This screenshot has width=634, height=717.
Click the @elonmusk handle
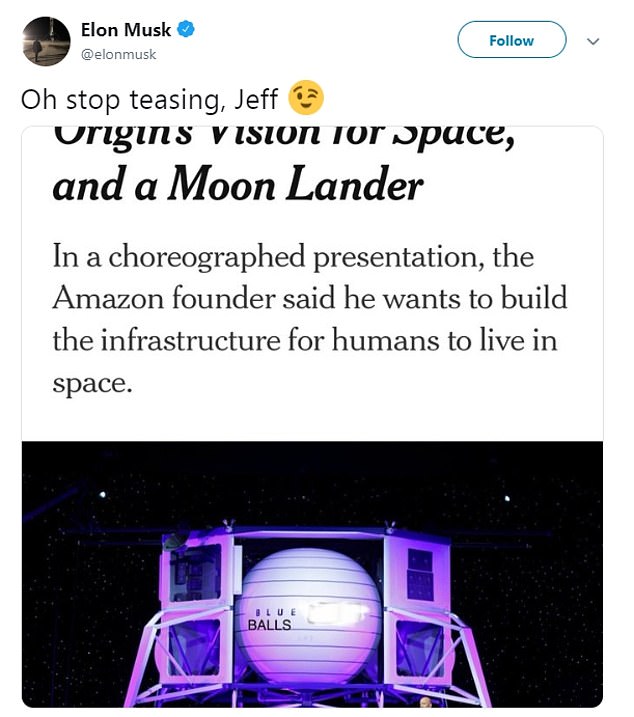118,54
